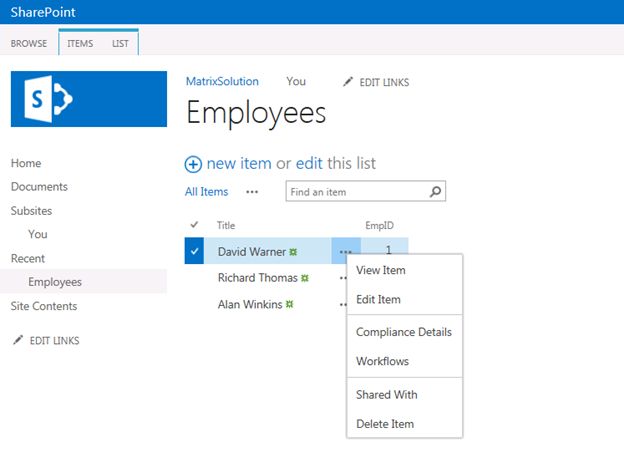Open the LIST ribbon tab
624x468 pixels.
[x=120, y=44]
